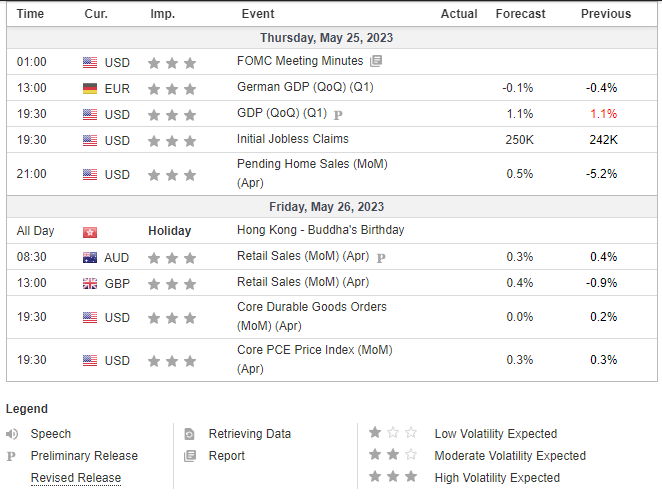Click the Imp. column header
The width and height of the screenshot is (662, 496).
[162, 14]
